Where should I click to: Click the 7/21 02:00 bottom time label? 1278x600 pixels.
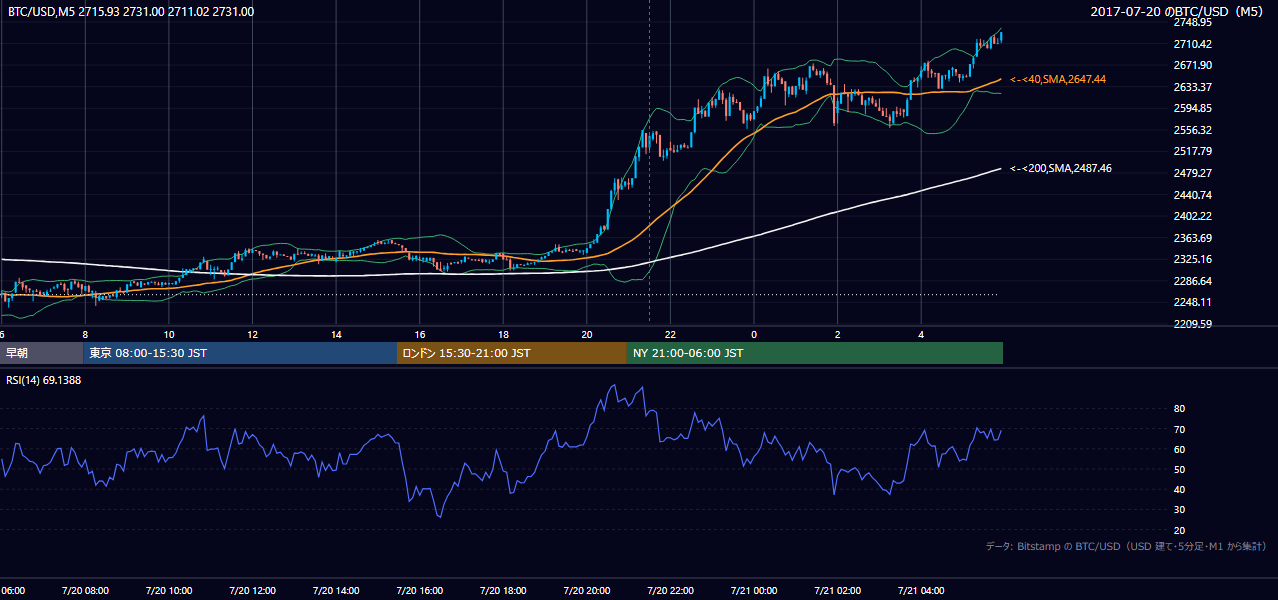pyautogui.click(x=837, y=590)
